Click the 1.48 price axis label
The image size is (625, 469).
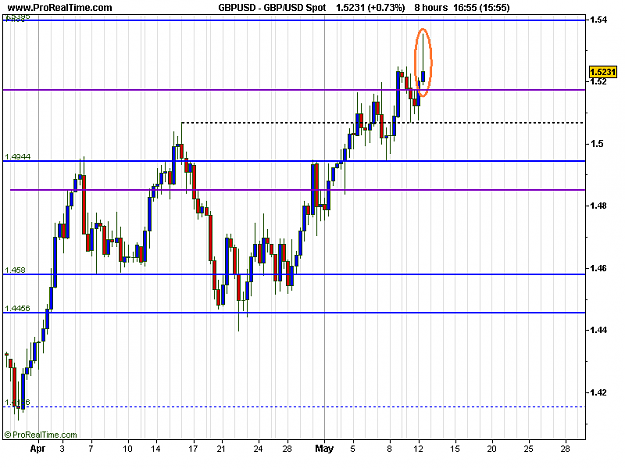tap(599, 206)
